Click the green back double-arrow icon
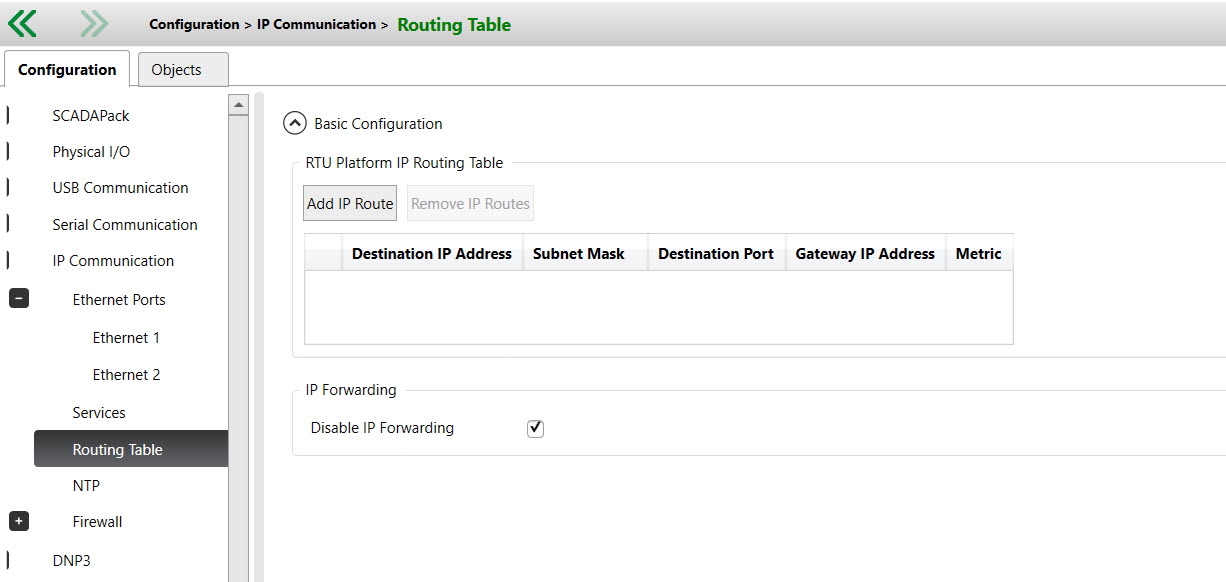This screenshot has width=1226, height=582. (22, 23)
